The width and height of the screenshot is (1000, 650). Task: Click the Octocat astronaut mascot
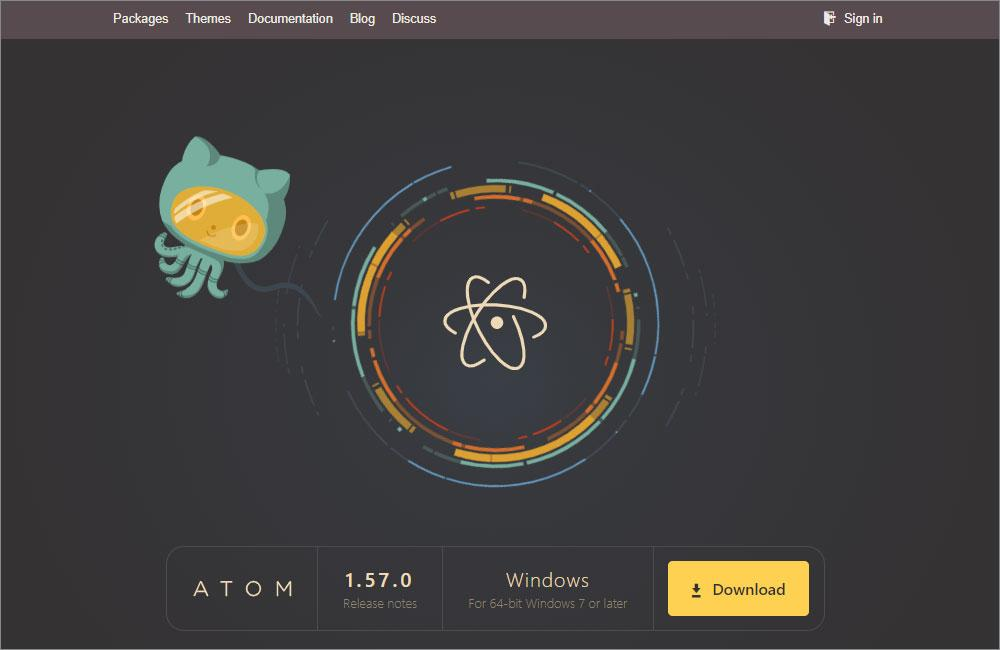coord(221,217)
